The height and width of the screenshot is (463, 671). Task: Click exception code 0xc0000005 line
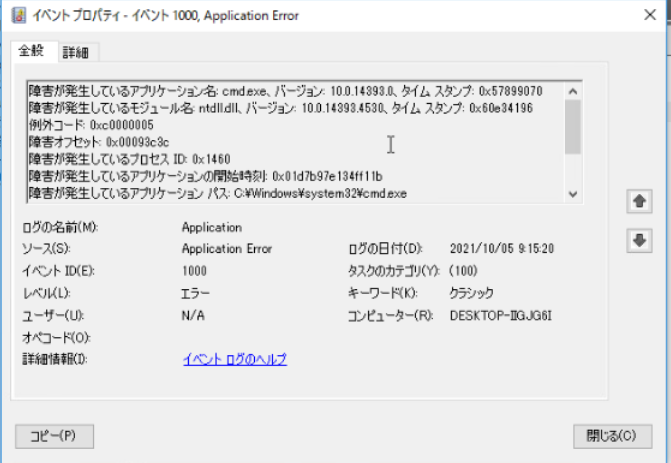pyautogui.click(x=91, y=125)
